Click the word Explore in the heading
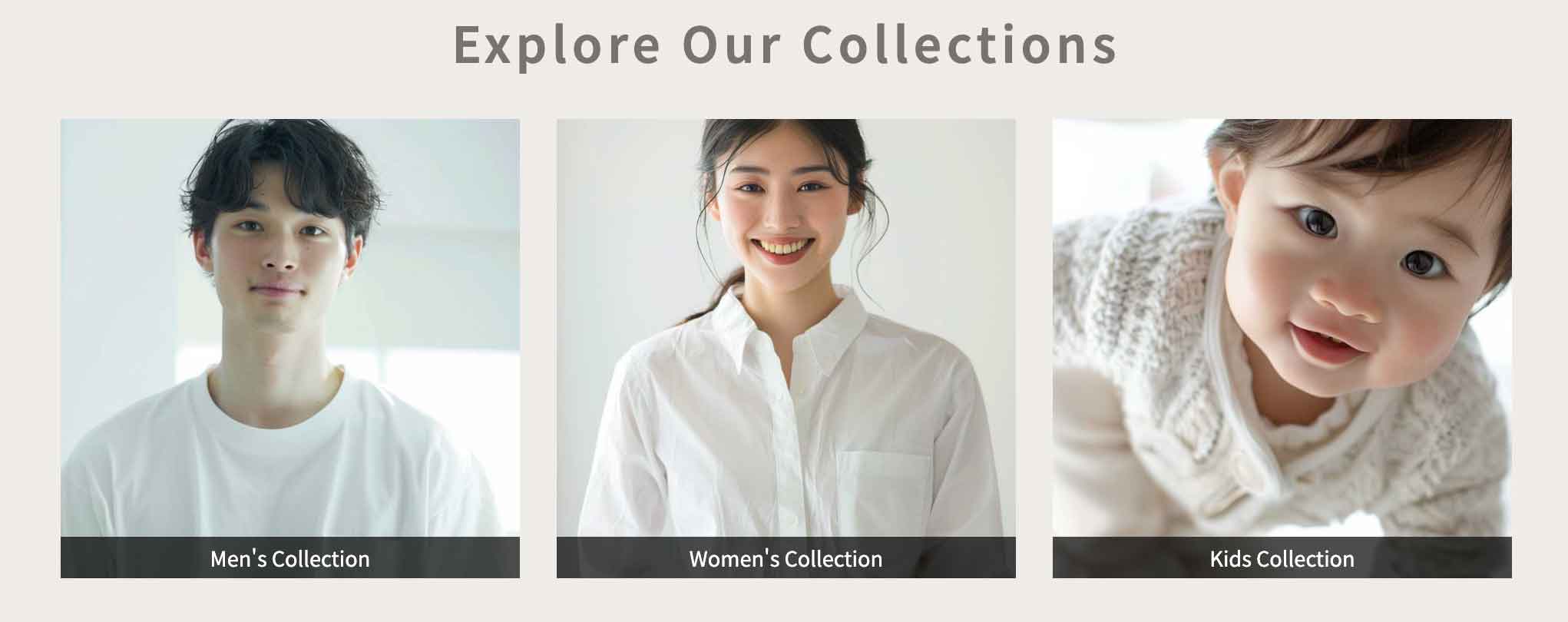This screenshot has height=622, width=1568. coord(557,45)
